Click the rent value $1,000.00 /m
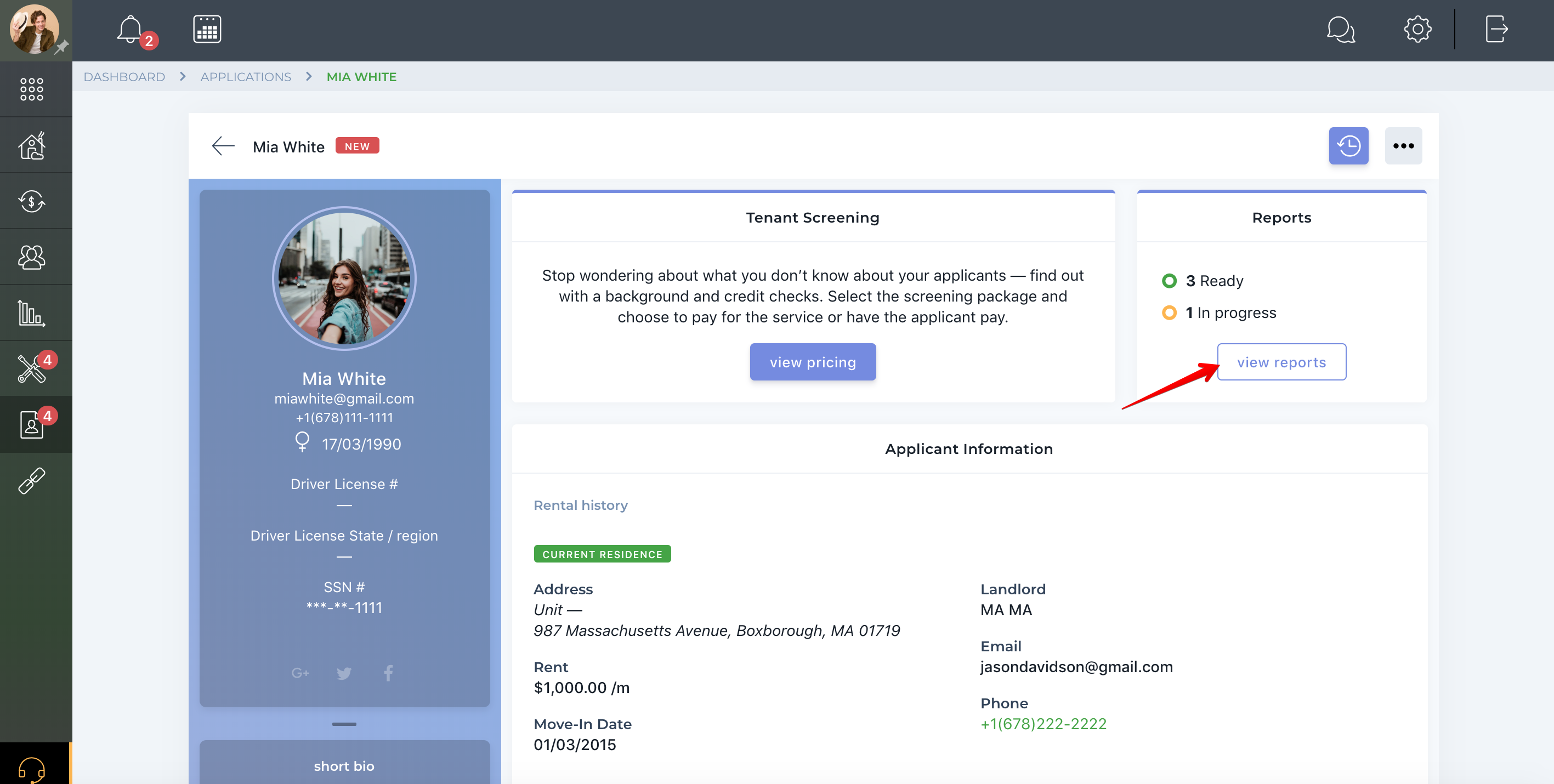1554x784 pixels. click(x=582, y=688)
